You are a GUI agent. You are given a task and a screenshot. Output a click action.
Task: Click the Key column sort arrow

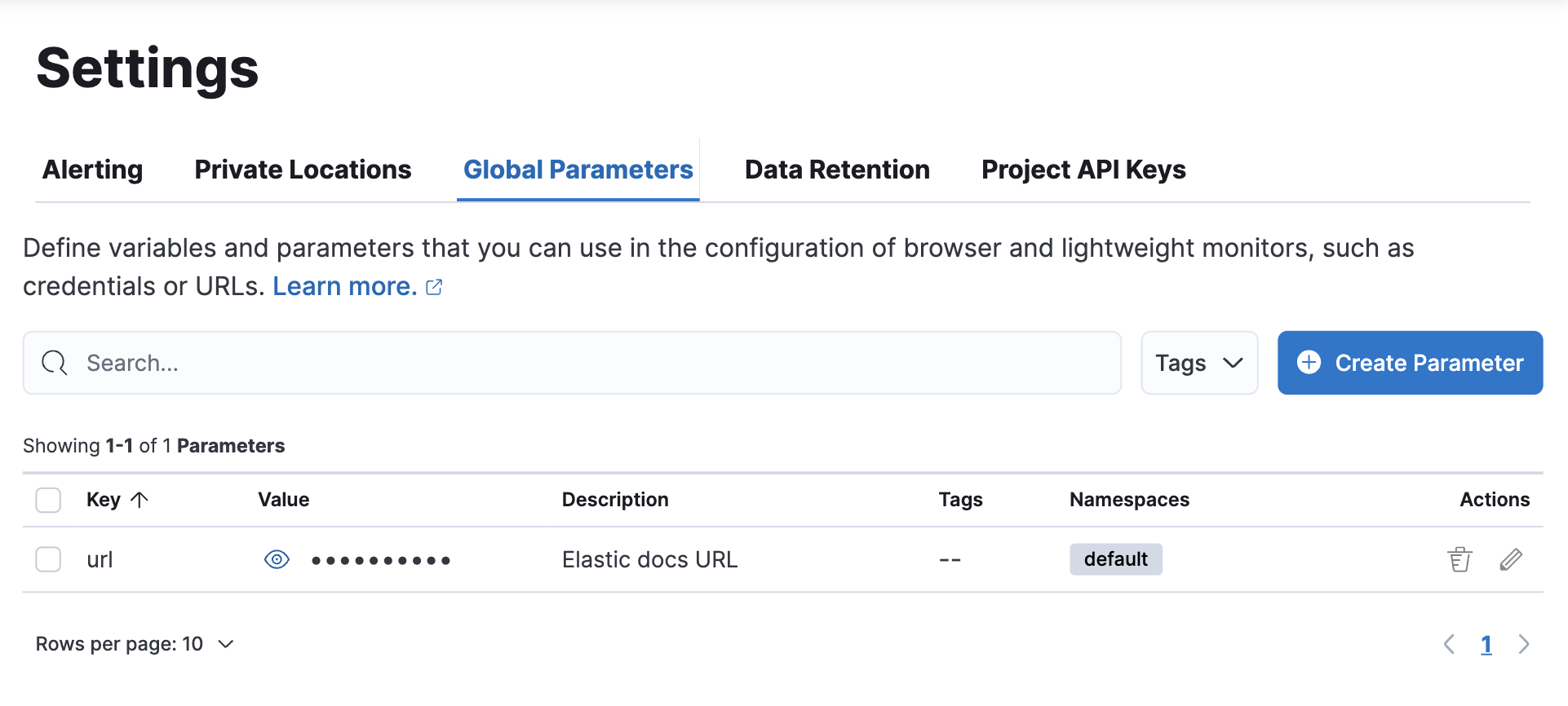point(140,500)
